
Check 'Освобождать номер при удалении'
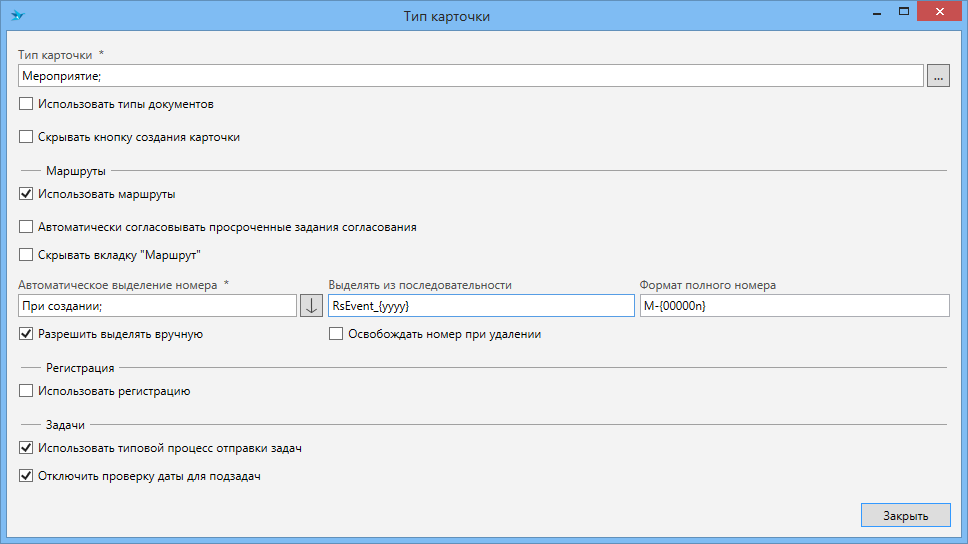(x=336, y=334)
